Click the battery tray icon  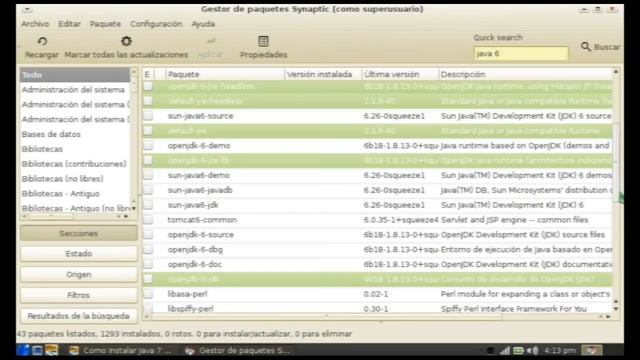click(518, 350)
